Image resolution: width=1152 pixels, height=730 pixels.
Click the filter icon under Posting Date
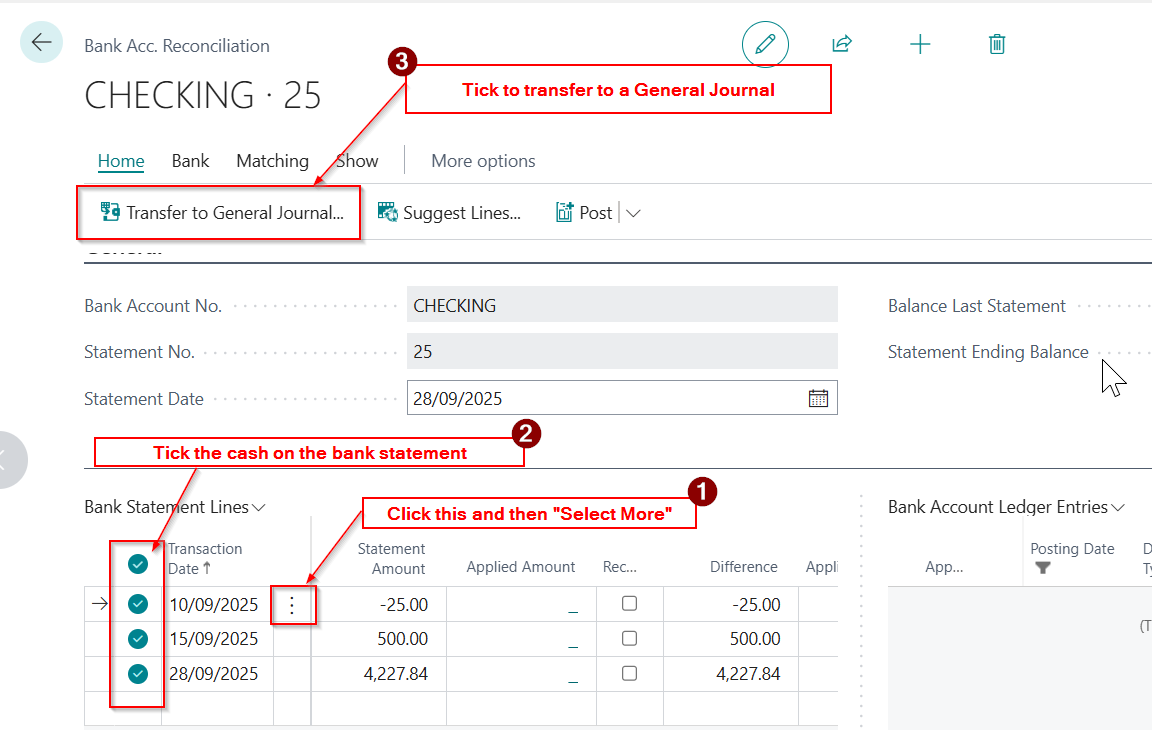[1043, 568]
